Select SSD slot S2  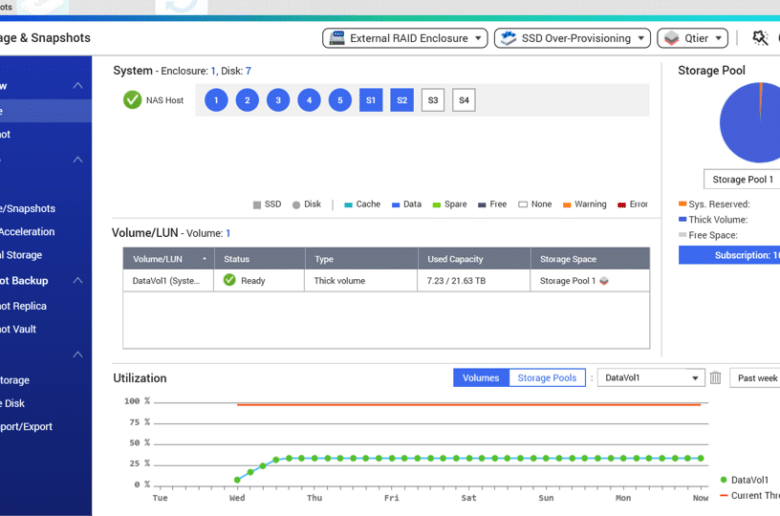(402, 100)
